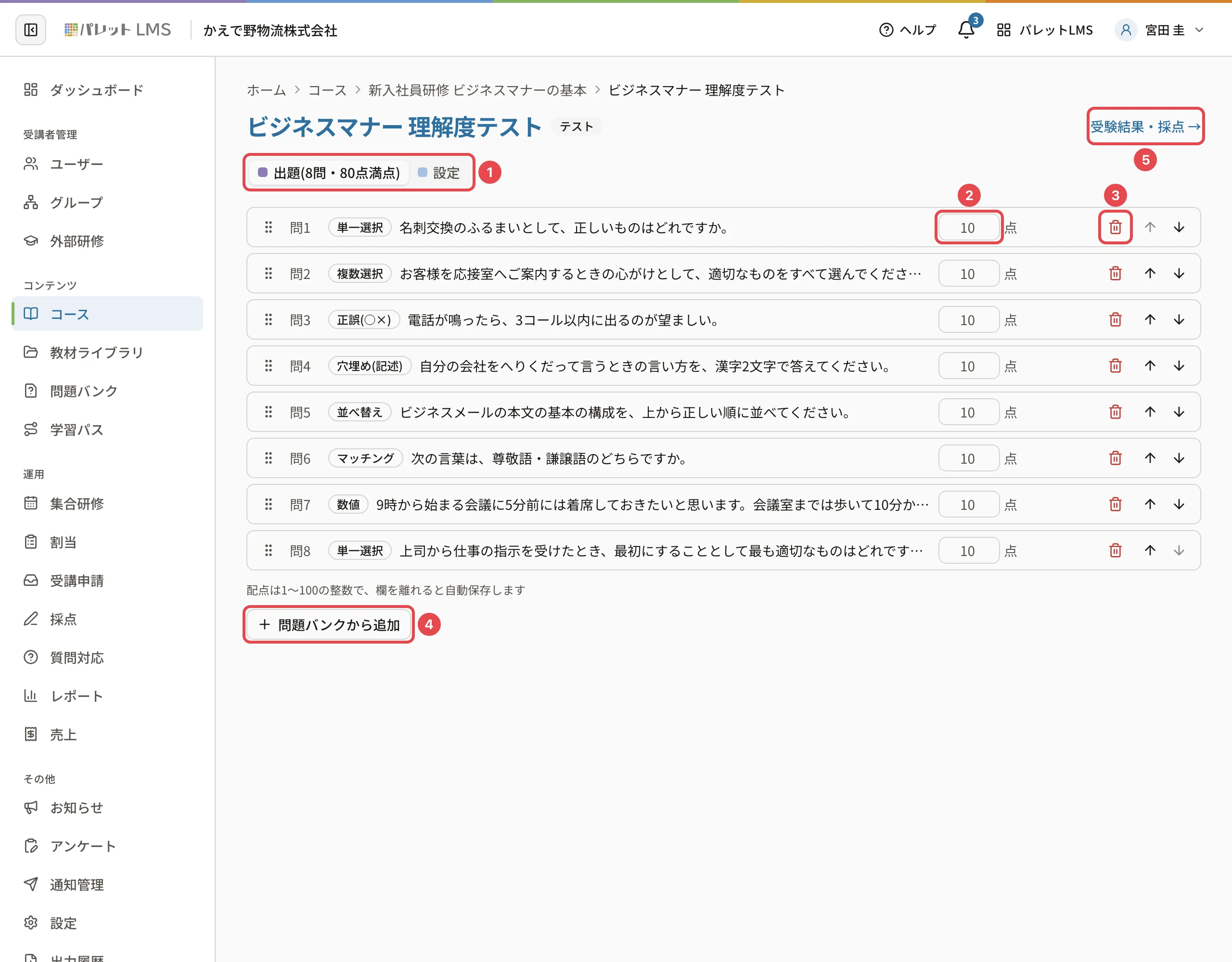Expand the 宮田 圭 user menu
This screenshot has height=962, width=1232.
tap(1160, 30)
